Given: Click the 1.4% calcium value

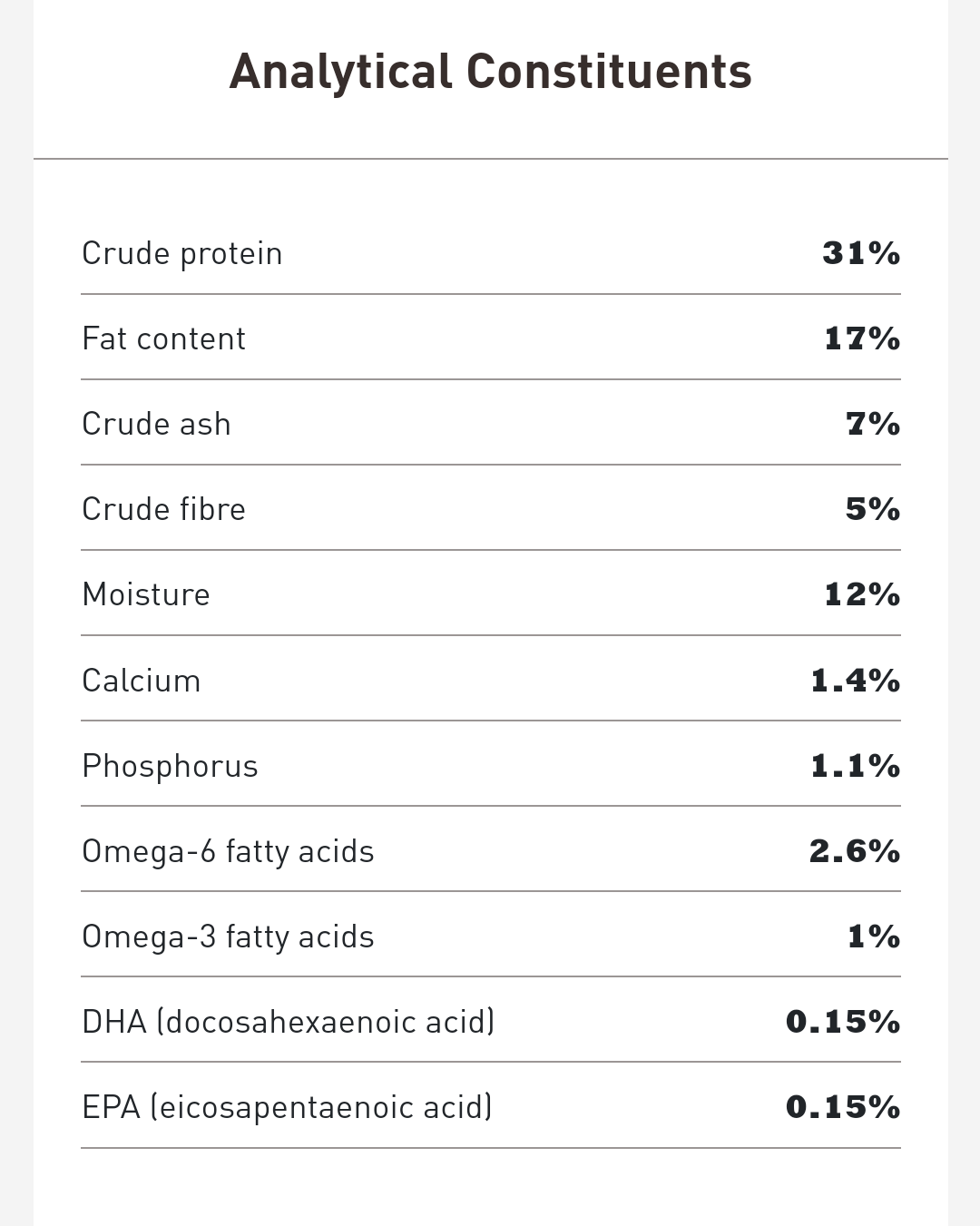Looking at the screenshot, I should click(855, 681).
